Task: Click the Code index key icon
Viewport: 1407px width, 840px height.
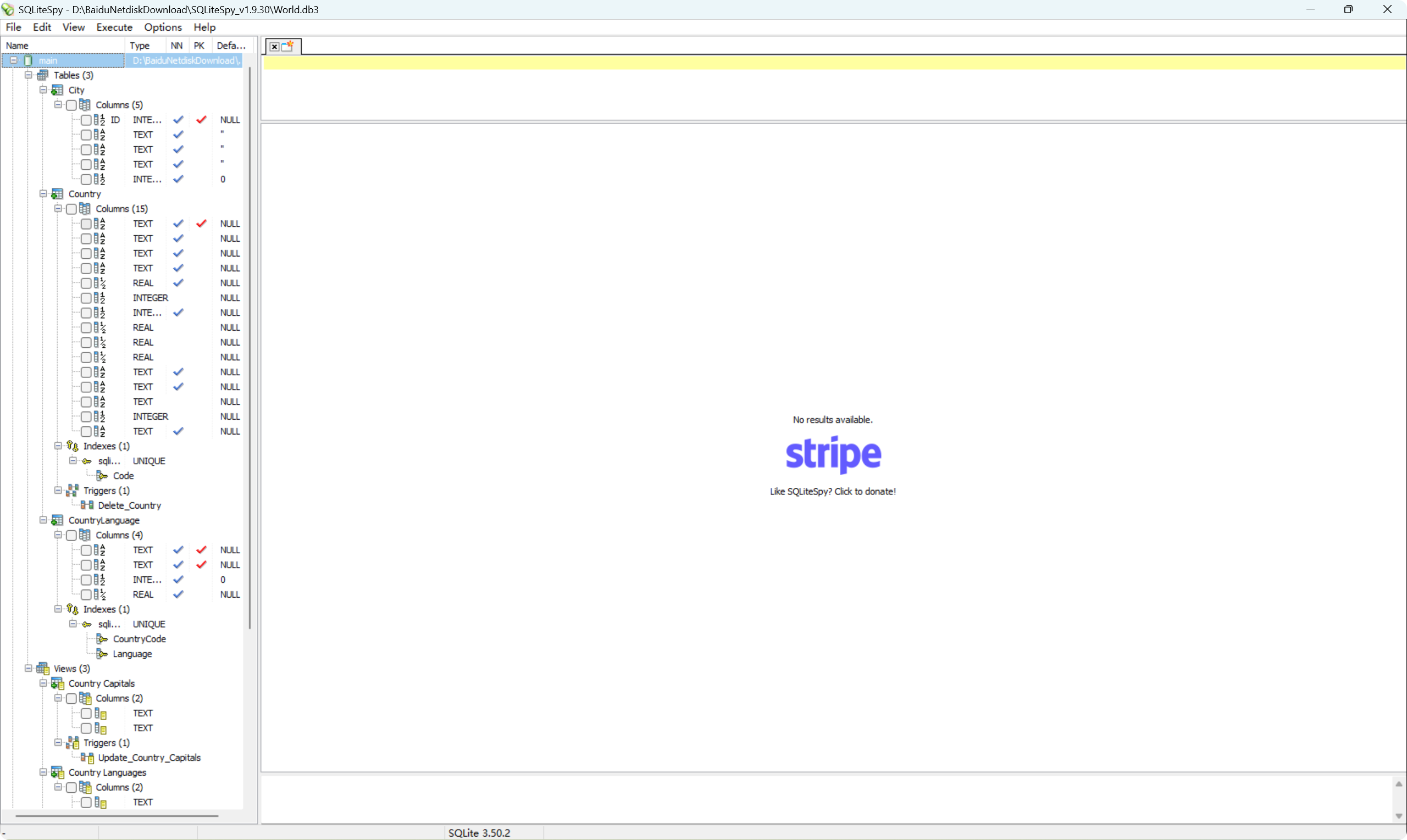Action: coord(102,475)
